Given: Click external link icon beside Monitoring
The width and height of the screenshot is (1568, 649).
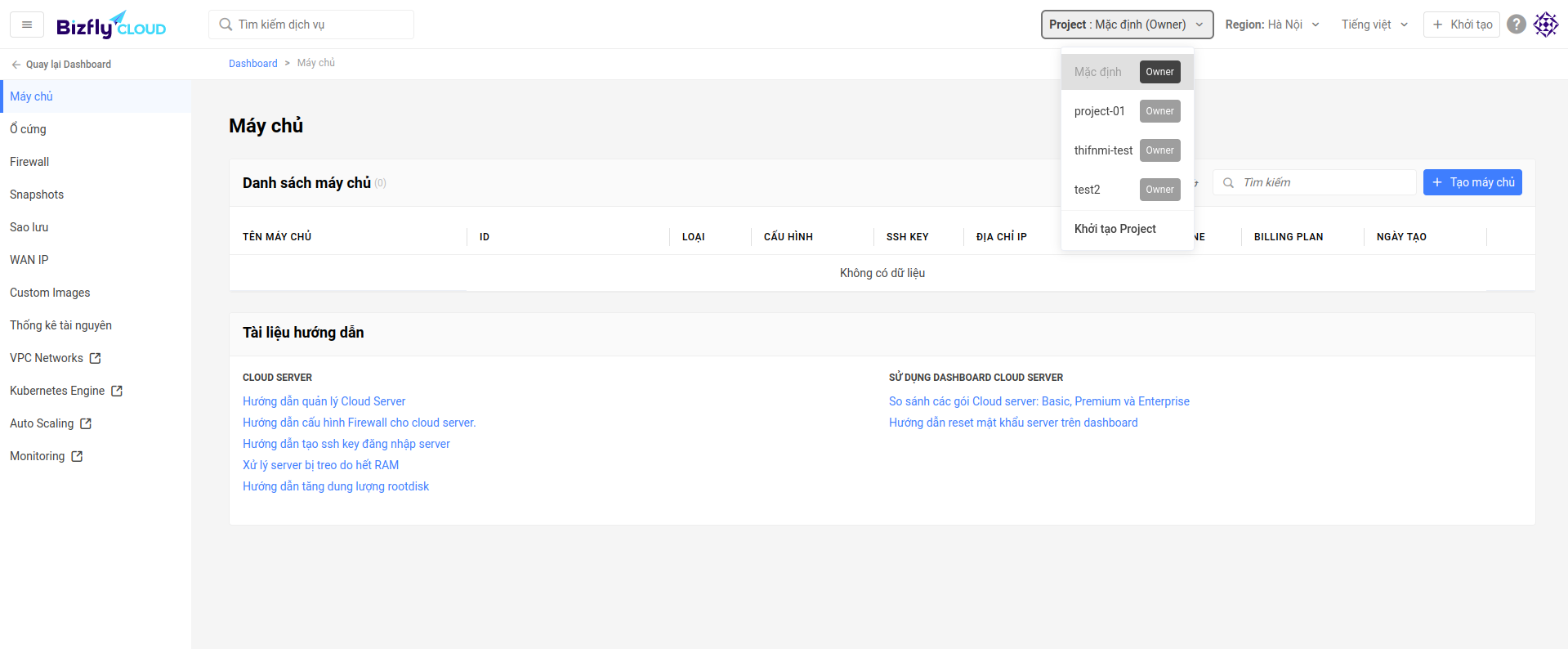Looking at the screenshot, I should pyautogui.click(x=77, y=456).
